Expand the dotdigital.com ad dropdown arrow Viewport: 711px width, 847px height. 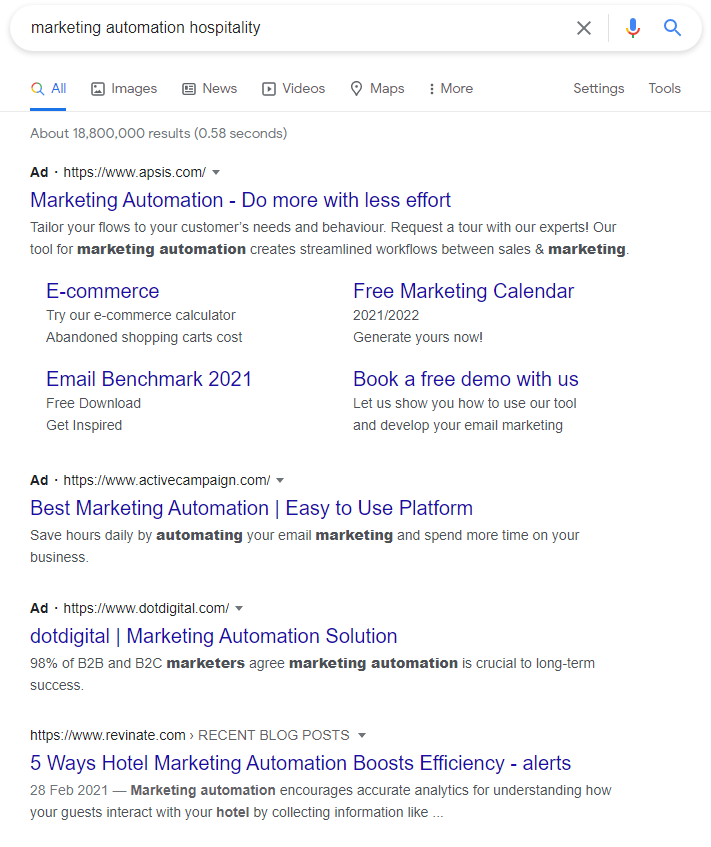tap(239, 608)
